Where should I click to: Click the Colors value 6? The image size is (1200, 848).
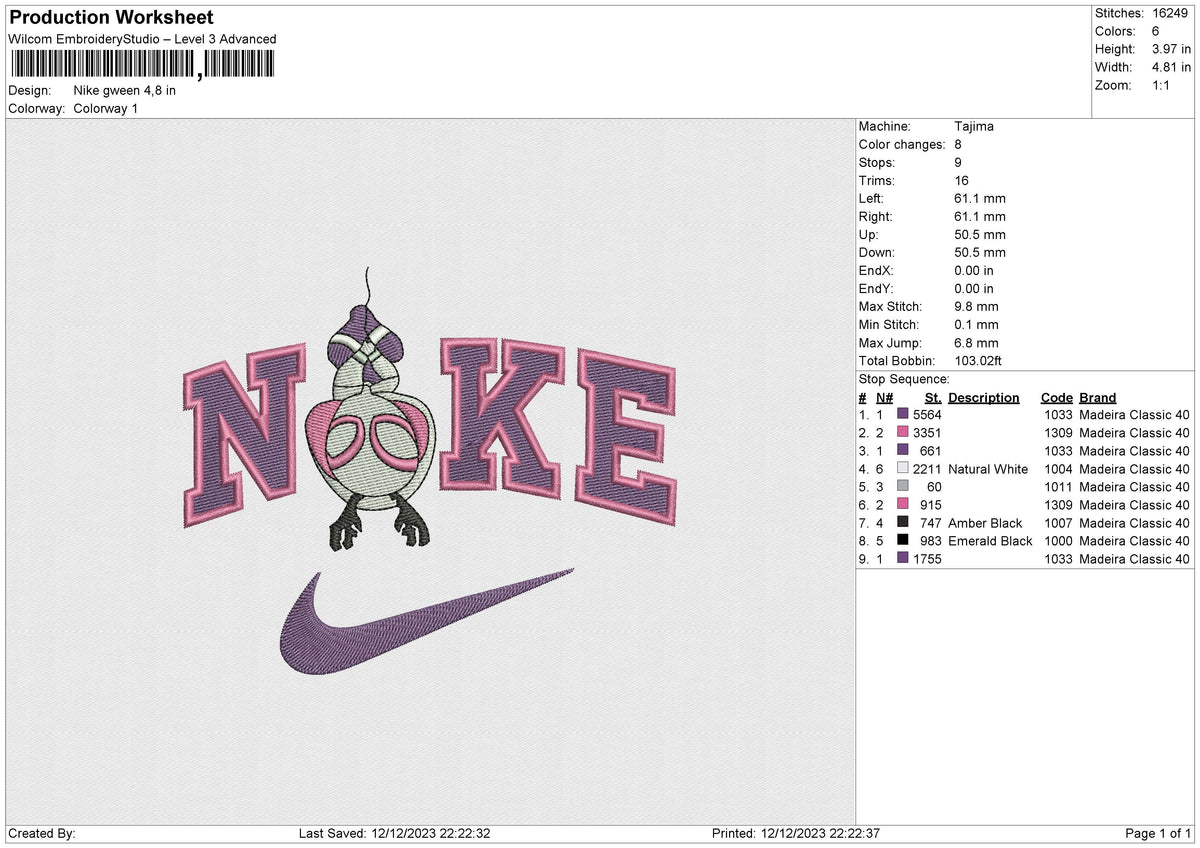1156,31
